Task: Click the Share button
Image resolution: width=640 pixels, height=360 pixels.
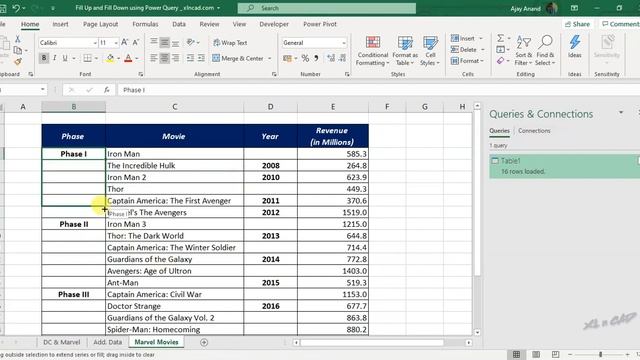Action: tap(577, 24)
